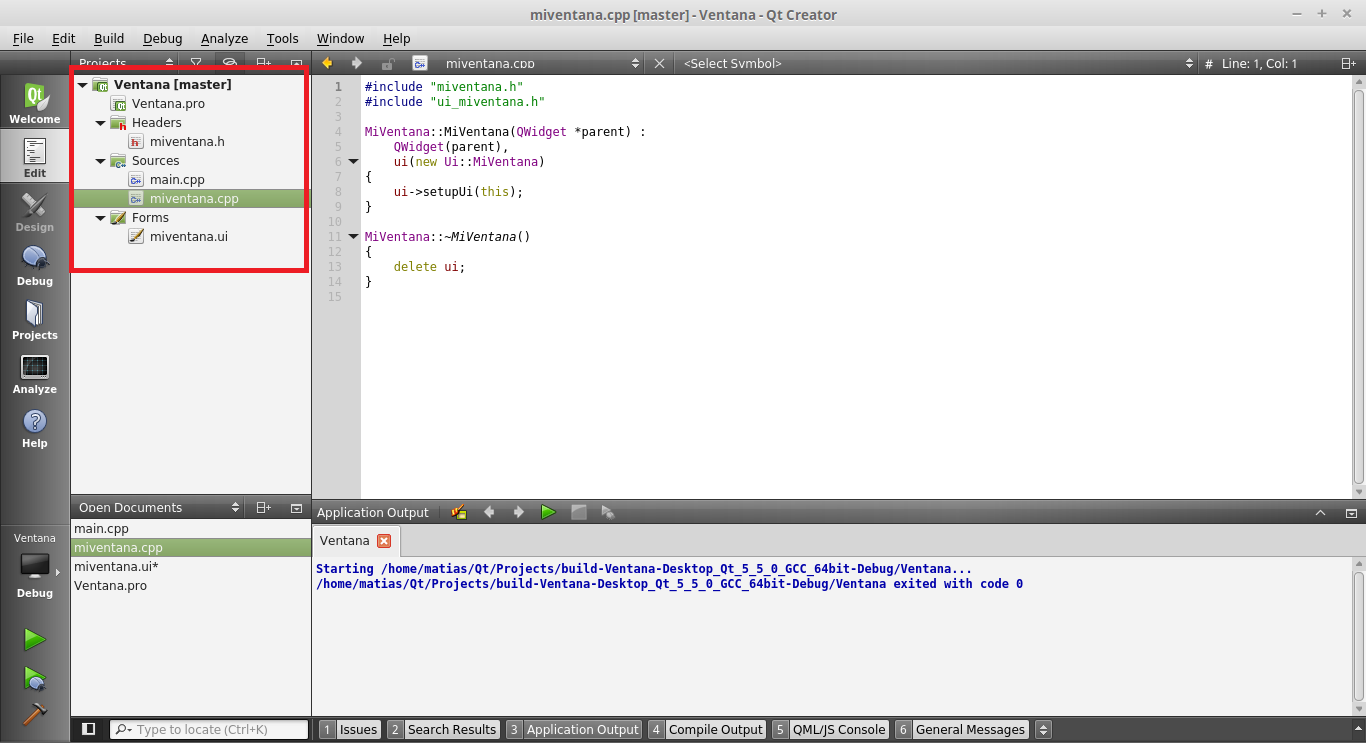Switch to Design mode

coord(35,211)
